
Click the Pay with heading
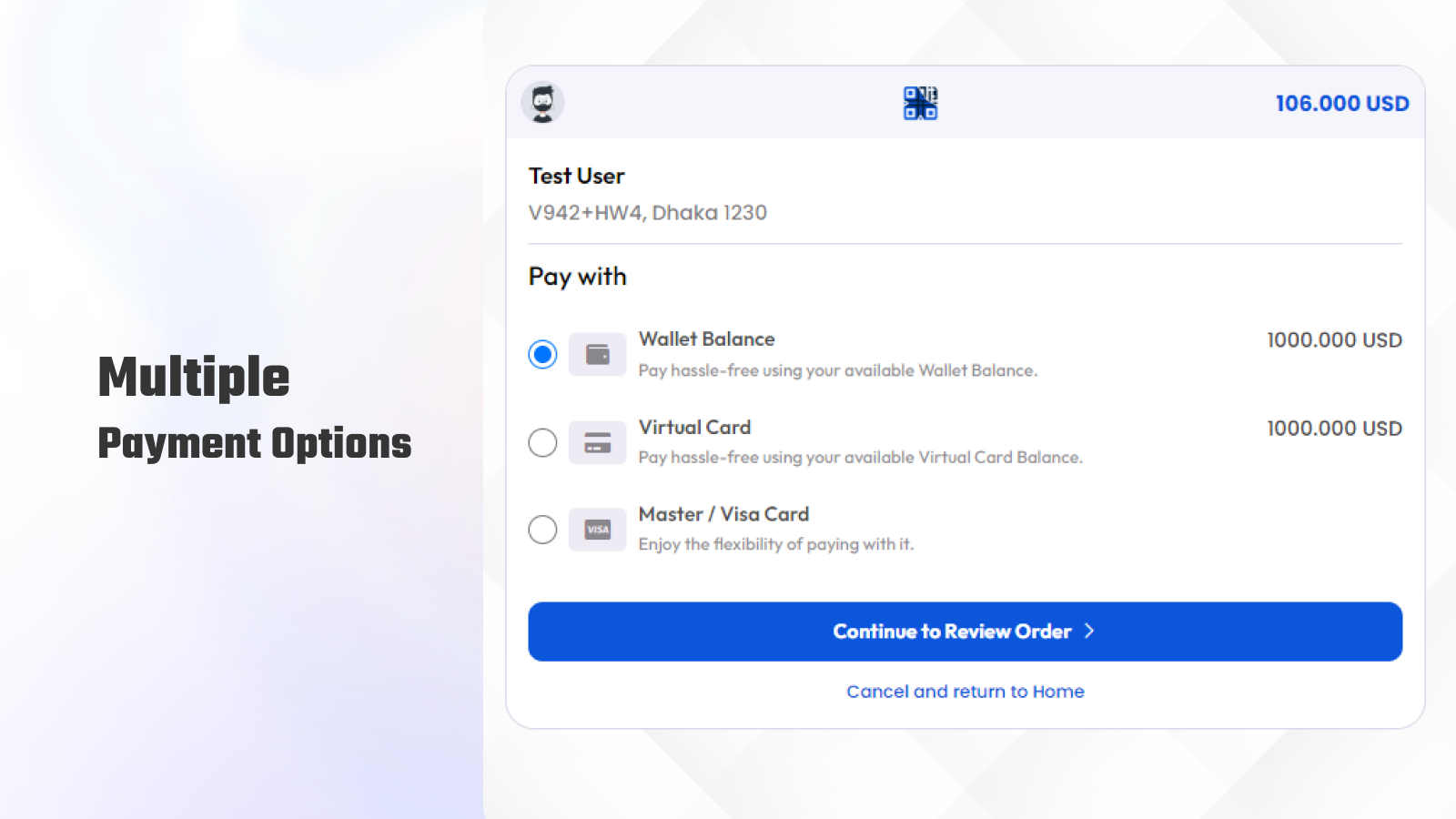(577, 277)
